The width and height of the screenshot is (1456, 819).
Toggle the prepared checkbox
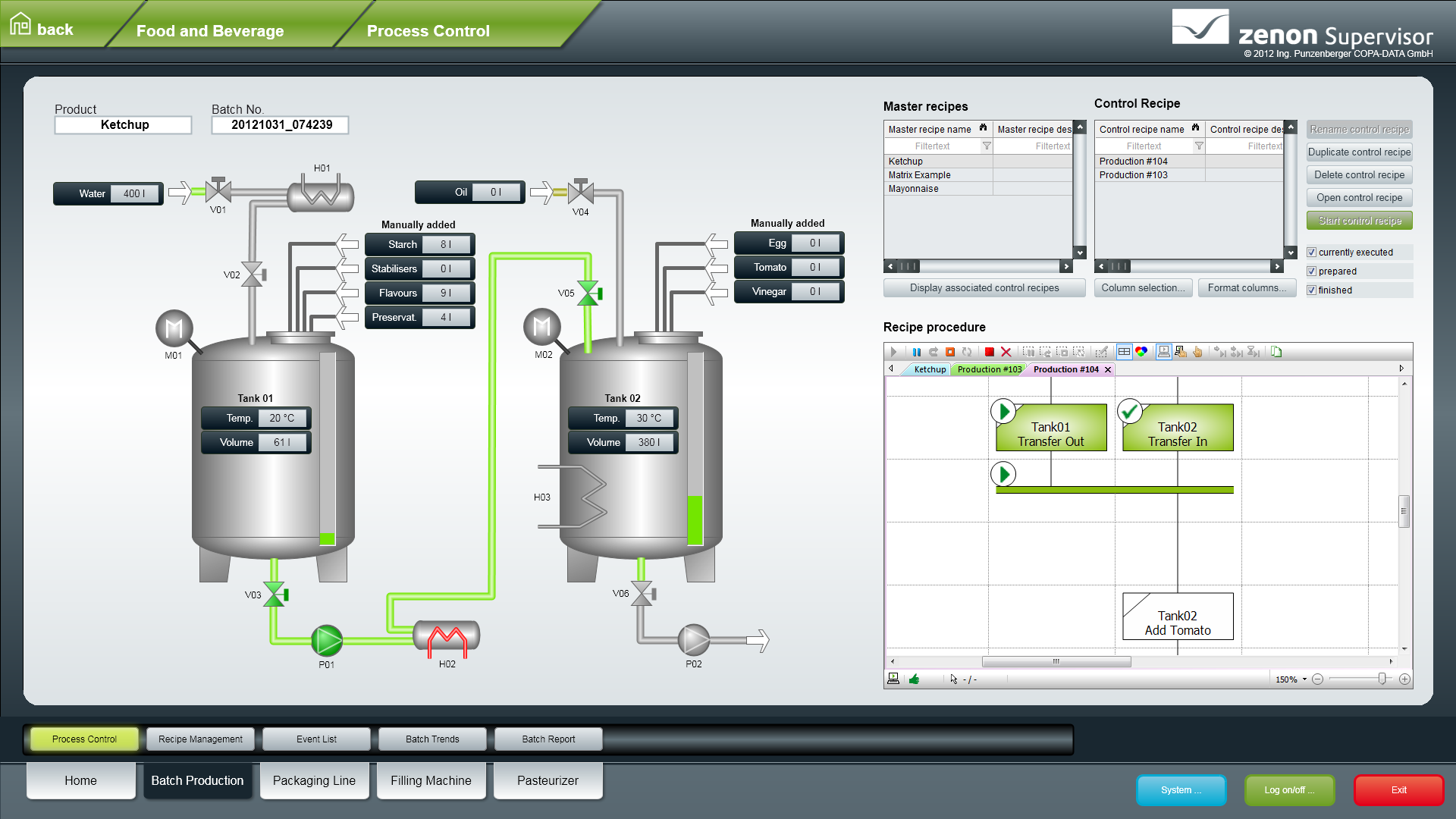click(x=1311, y=271)
